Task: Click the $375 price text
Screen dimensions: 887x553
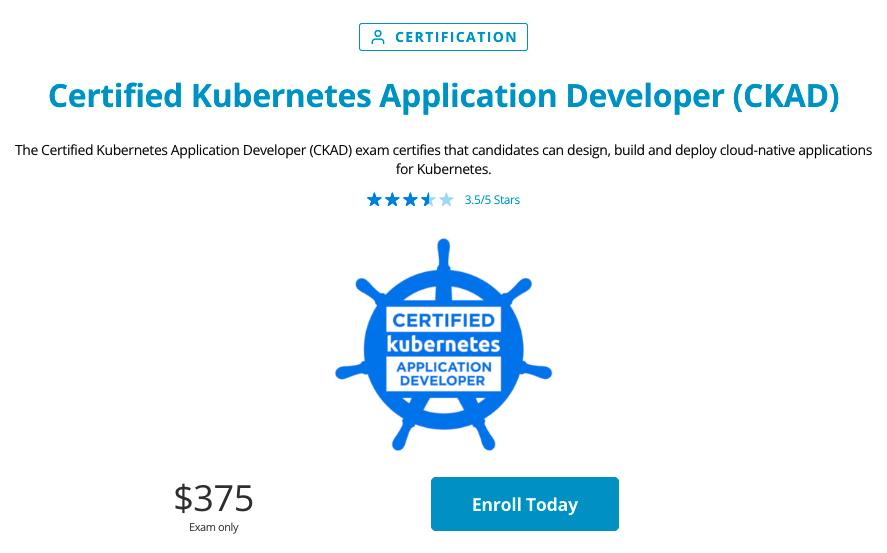Action: tap(213, 498)
